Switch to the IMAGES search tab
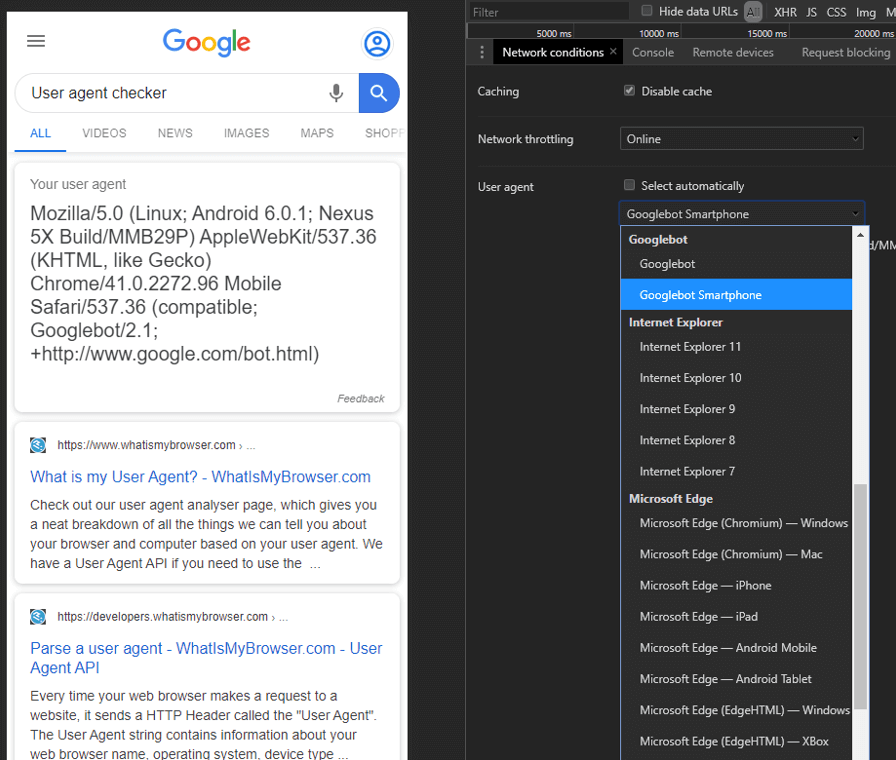 246,133
